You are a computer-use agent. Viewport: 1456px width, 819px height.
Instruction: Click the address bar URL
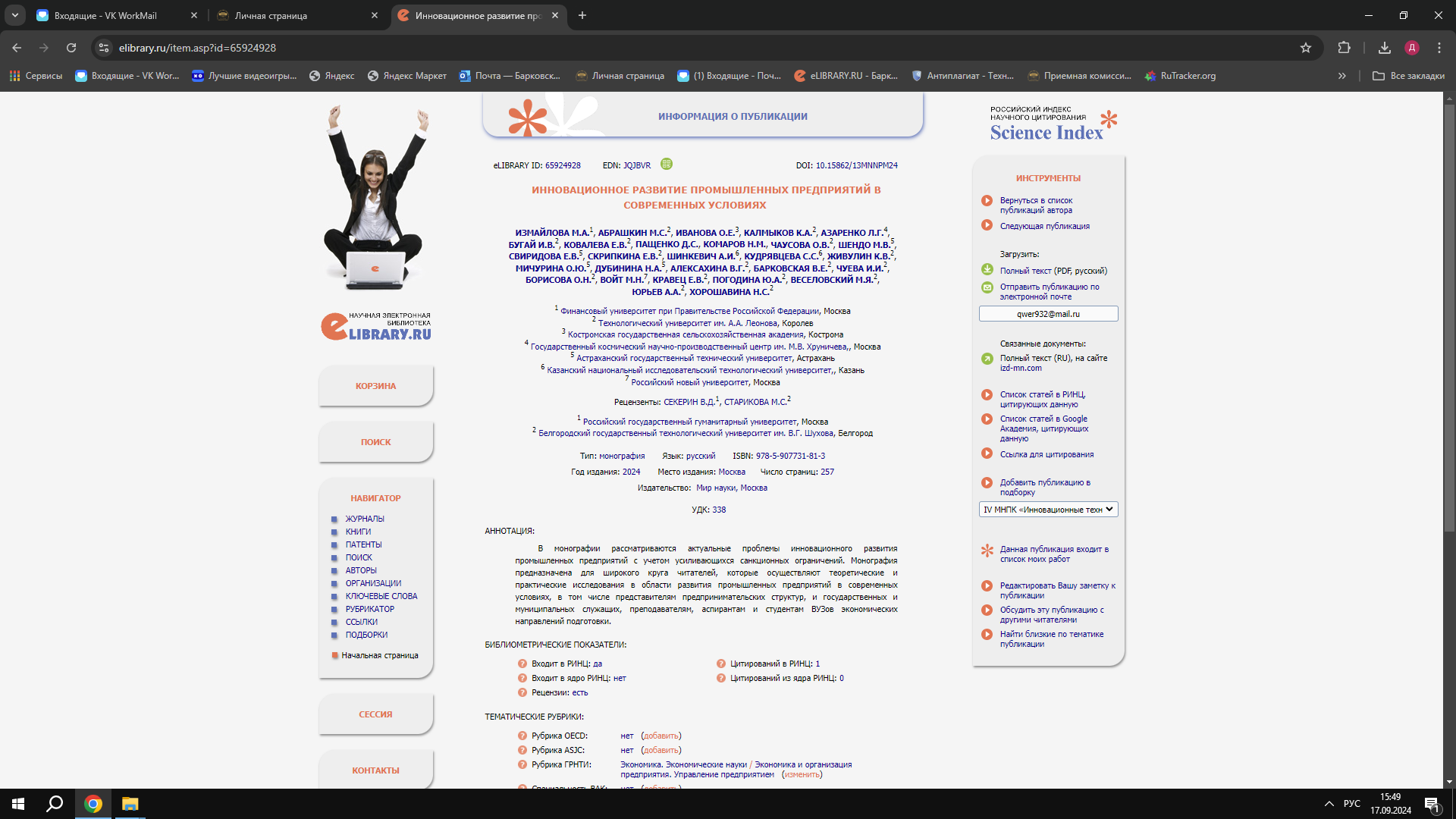[x=197, y=48]
